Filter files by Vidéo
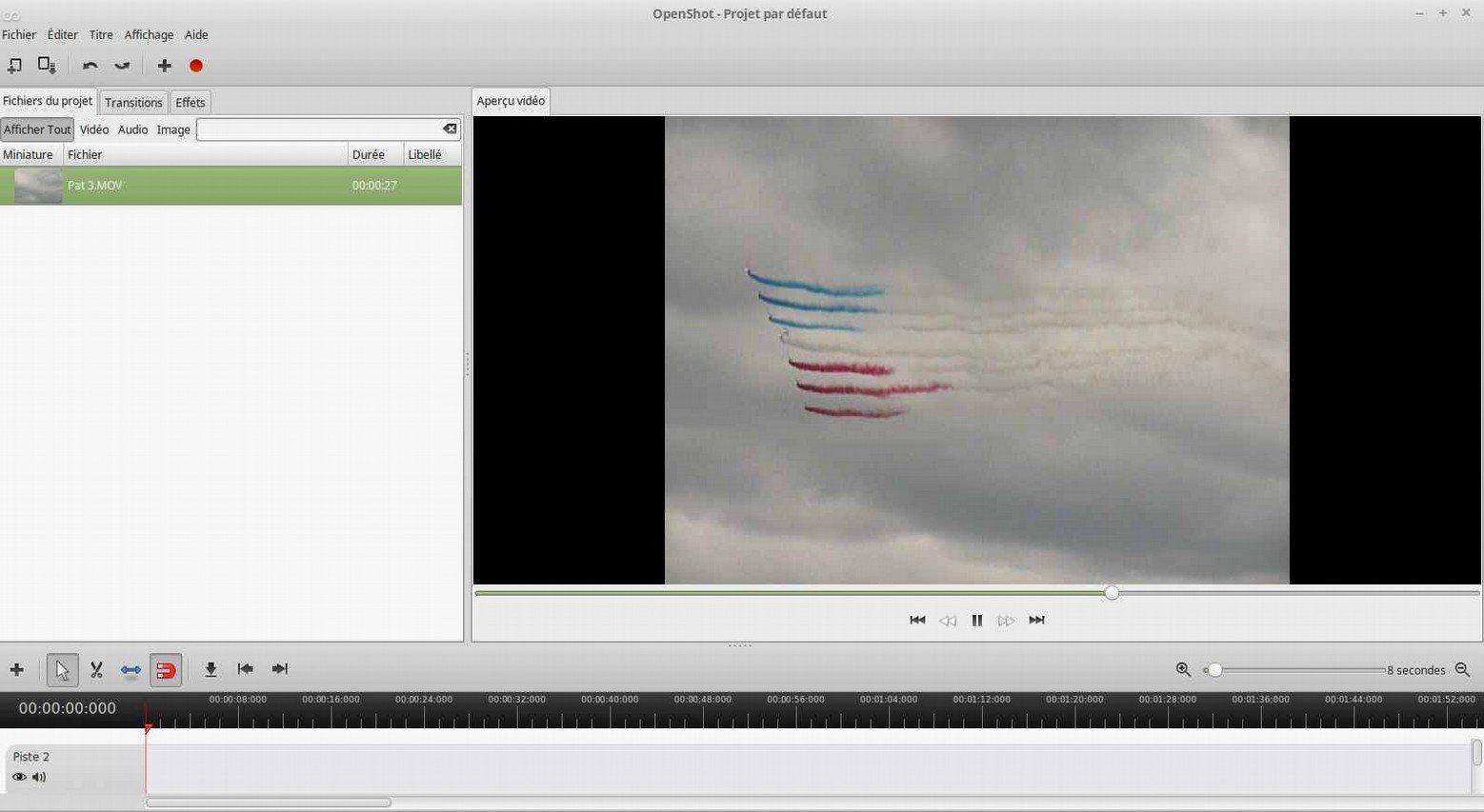The height and width of the screenshot is (812, 1484). coord(93,129)
